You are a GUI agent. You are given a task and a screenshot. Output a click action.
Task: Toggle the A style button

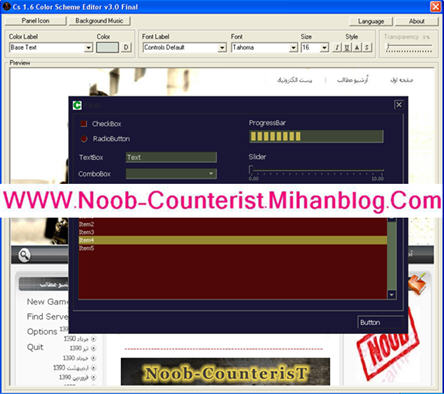pos(357,48)
